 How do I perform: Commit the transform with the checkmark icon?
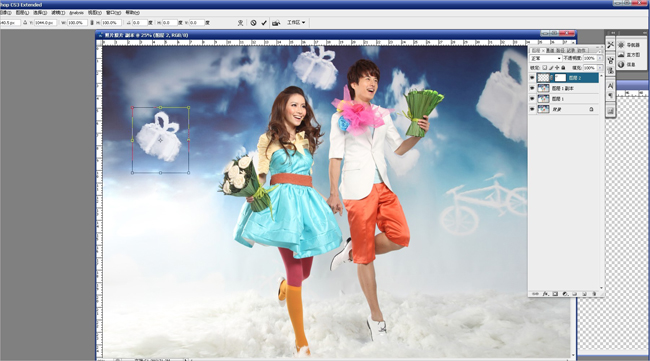(264, 23)
